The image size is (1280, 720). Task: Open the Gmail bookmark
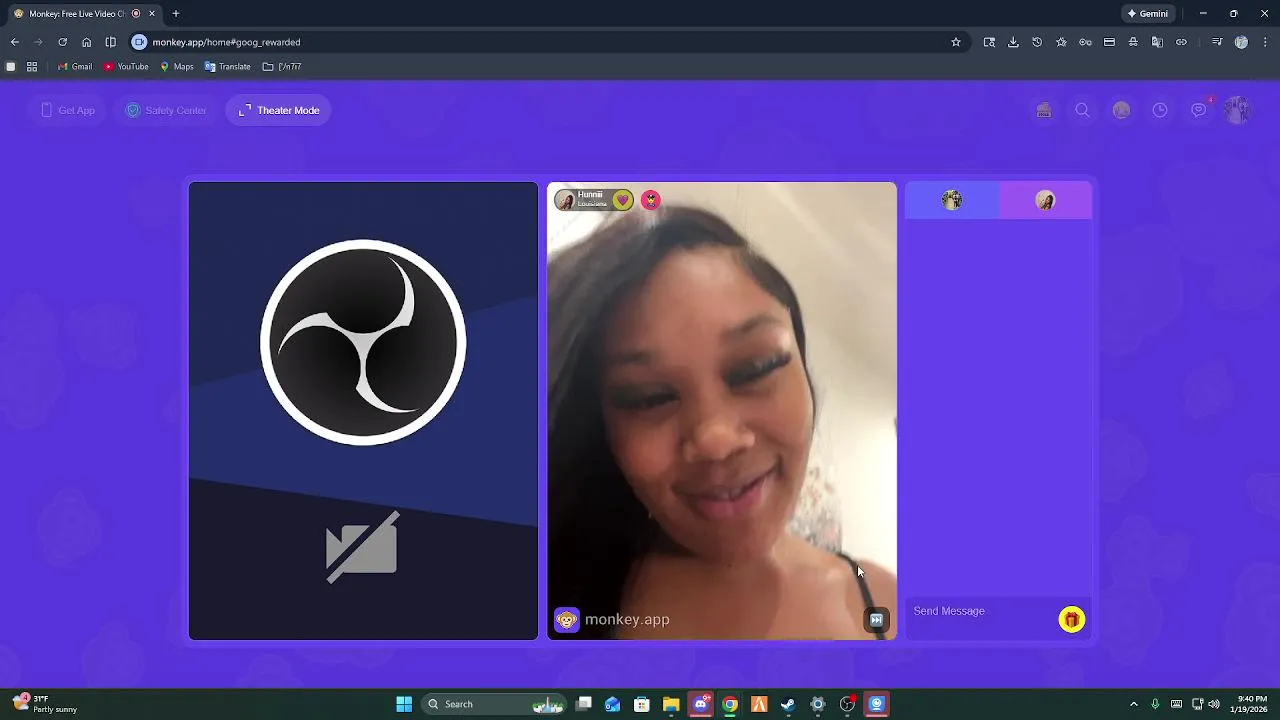(x=75, y=67)
